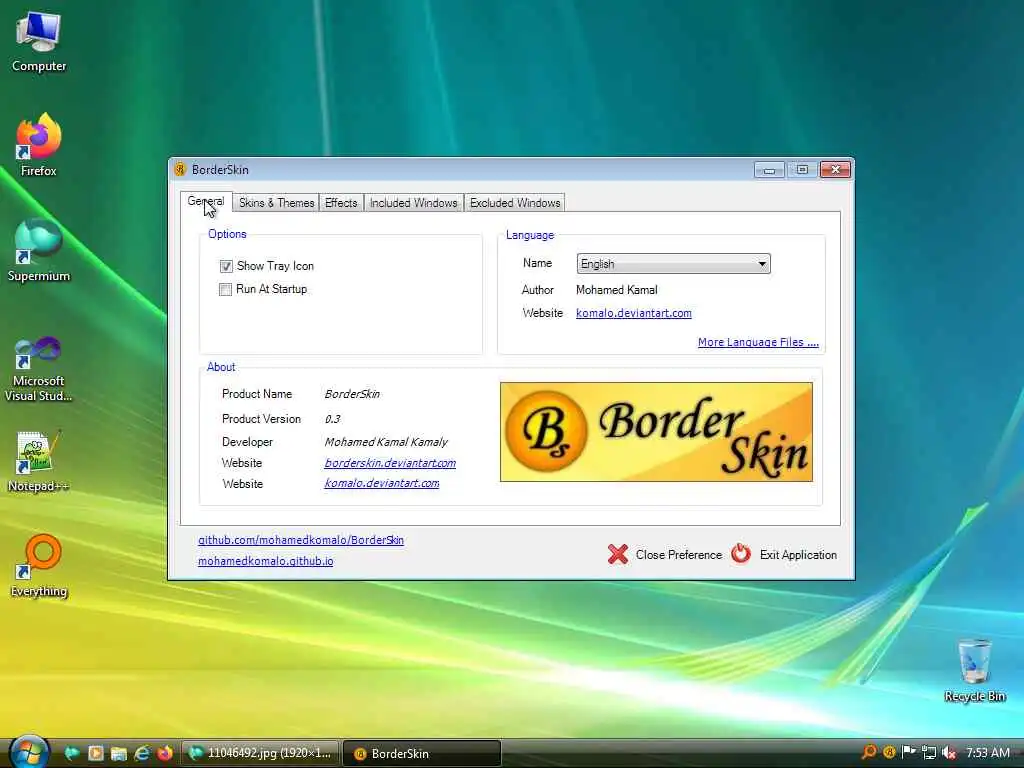Open Microsoft Visual Studio desktop shortcut
The width and height of the screenshot is (1024, 768).
tap(39, 369)
